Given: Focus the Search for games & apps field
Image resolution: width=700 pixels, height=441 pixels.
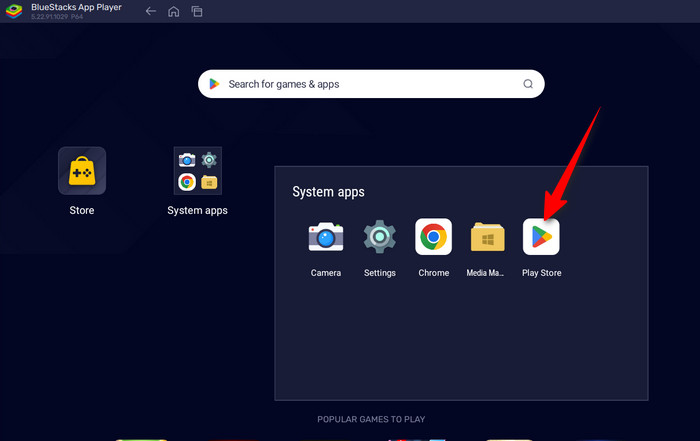Looking at the screenshot, I should point(371,84).
